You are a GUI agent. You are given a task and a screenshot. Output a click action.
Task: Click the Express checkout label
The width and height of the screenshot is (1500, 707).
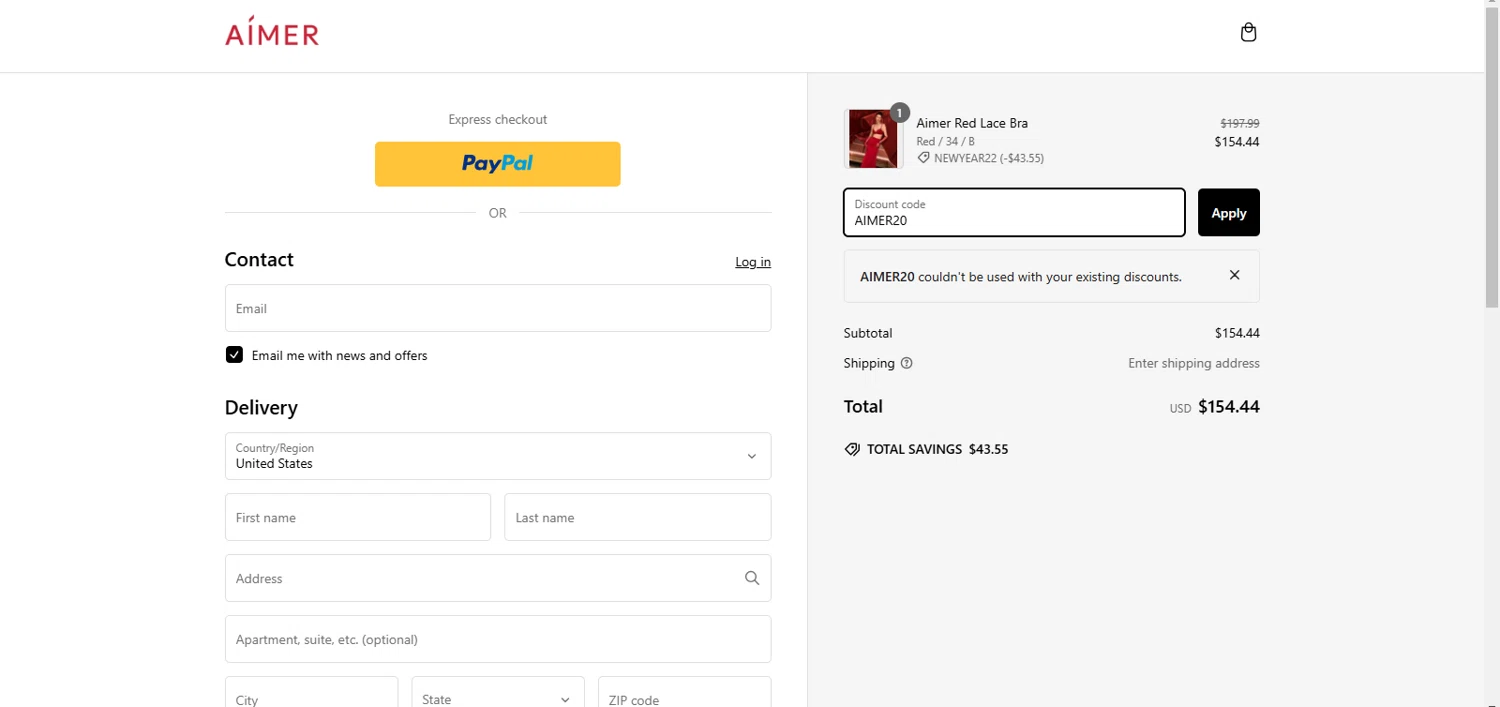point(498,119)
